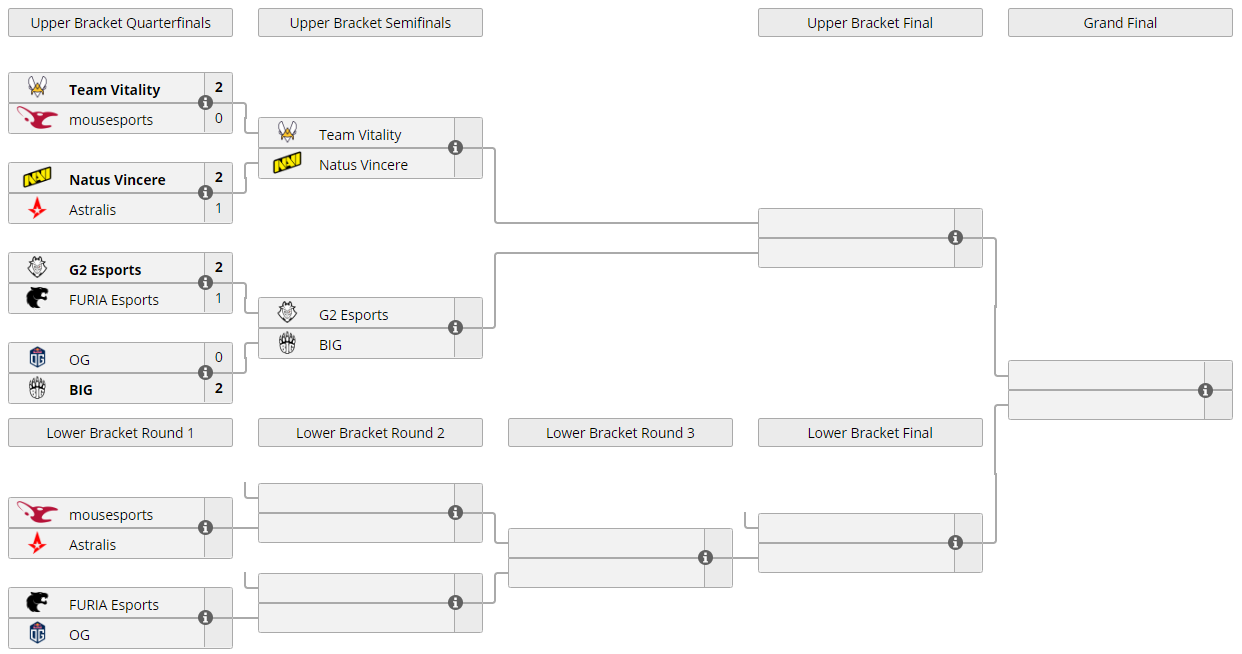Screen dimensions: 1242x654
Task: Show info for FURIA Esports vs OG lower bracket match
Action: pos(205,618)
